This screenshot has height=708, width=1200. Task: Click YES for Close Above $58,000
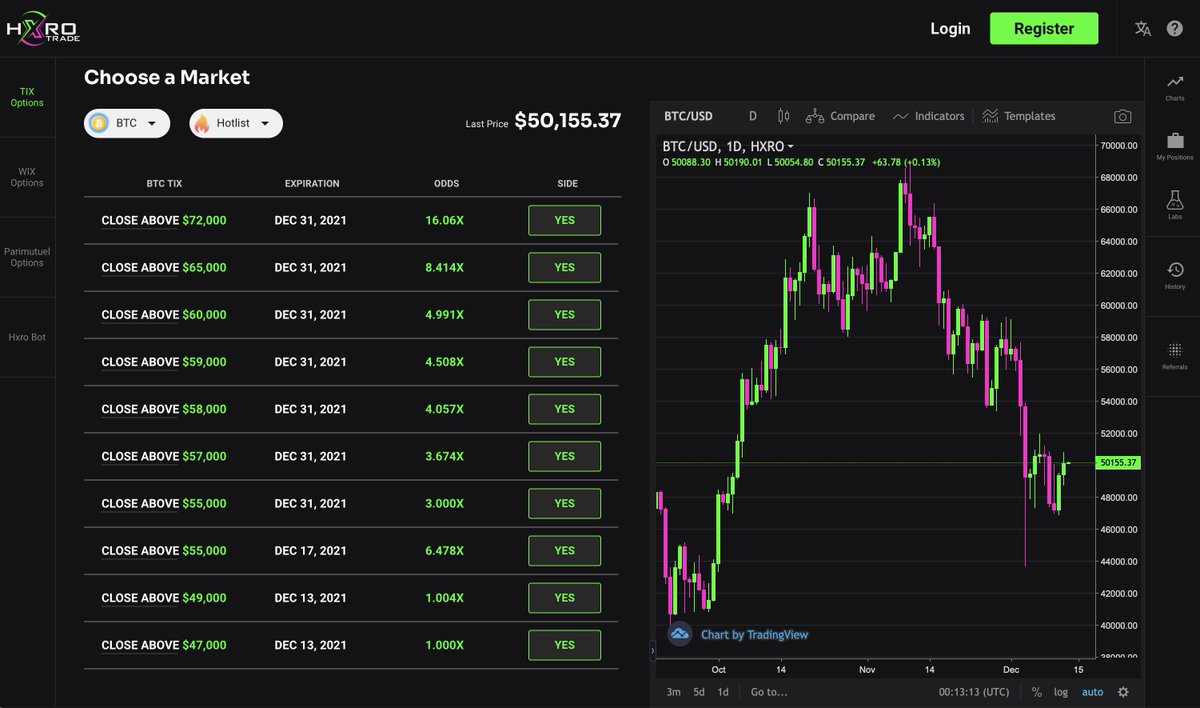click(564, 409)
